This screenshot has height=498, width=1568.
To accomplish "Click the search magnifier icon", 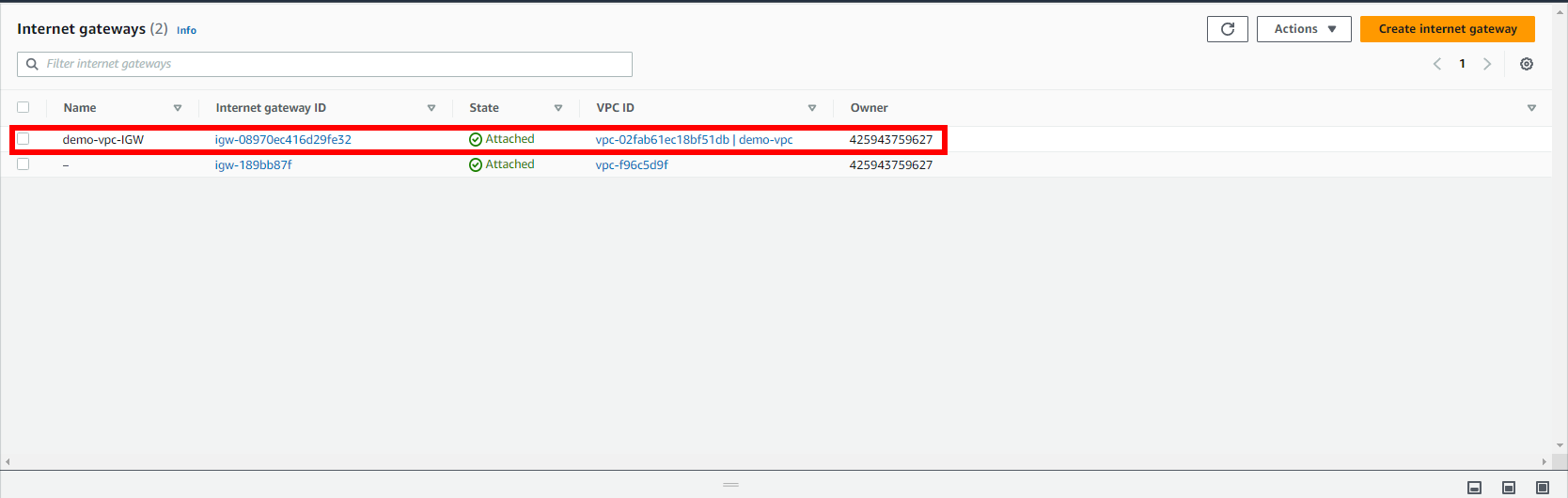I will click(x=32, y=64).
